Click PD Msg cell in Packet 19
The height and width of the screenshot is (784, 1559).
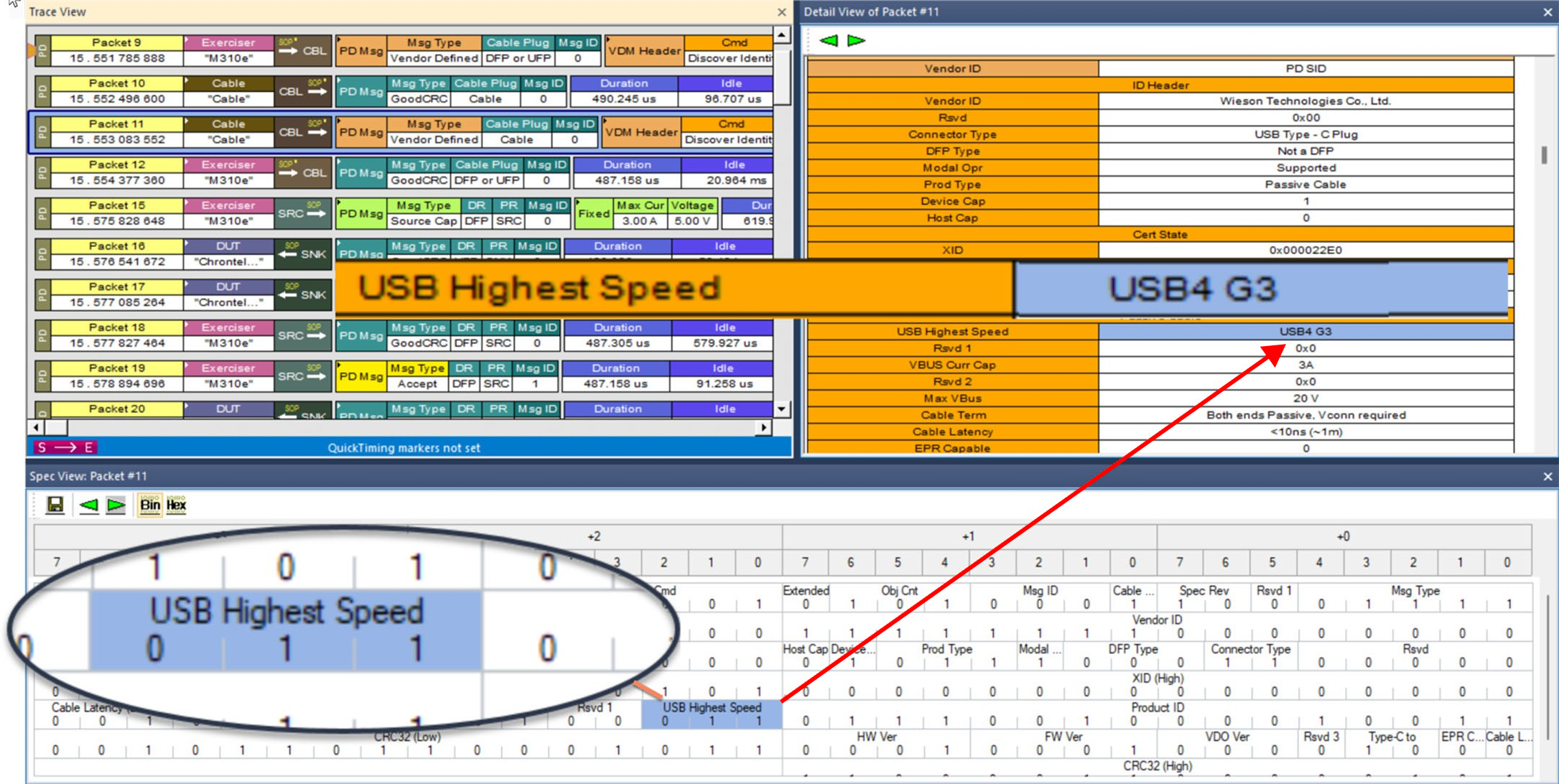click(x=361, y=376)
